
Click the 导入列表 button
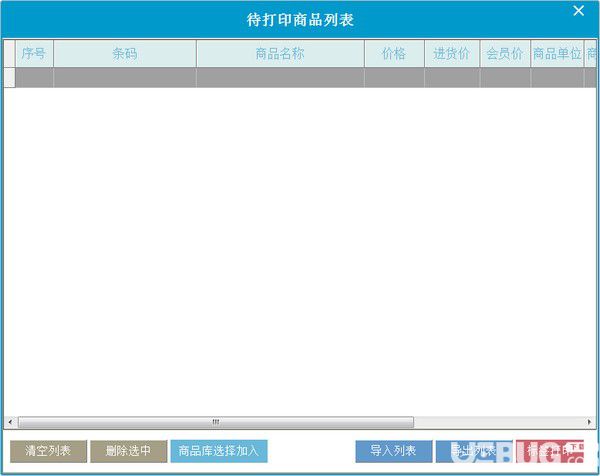(394, 451)
